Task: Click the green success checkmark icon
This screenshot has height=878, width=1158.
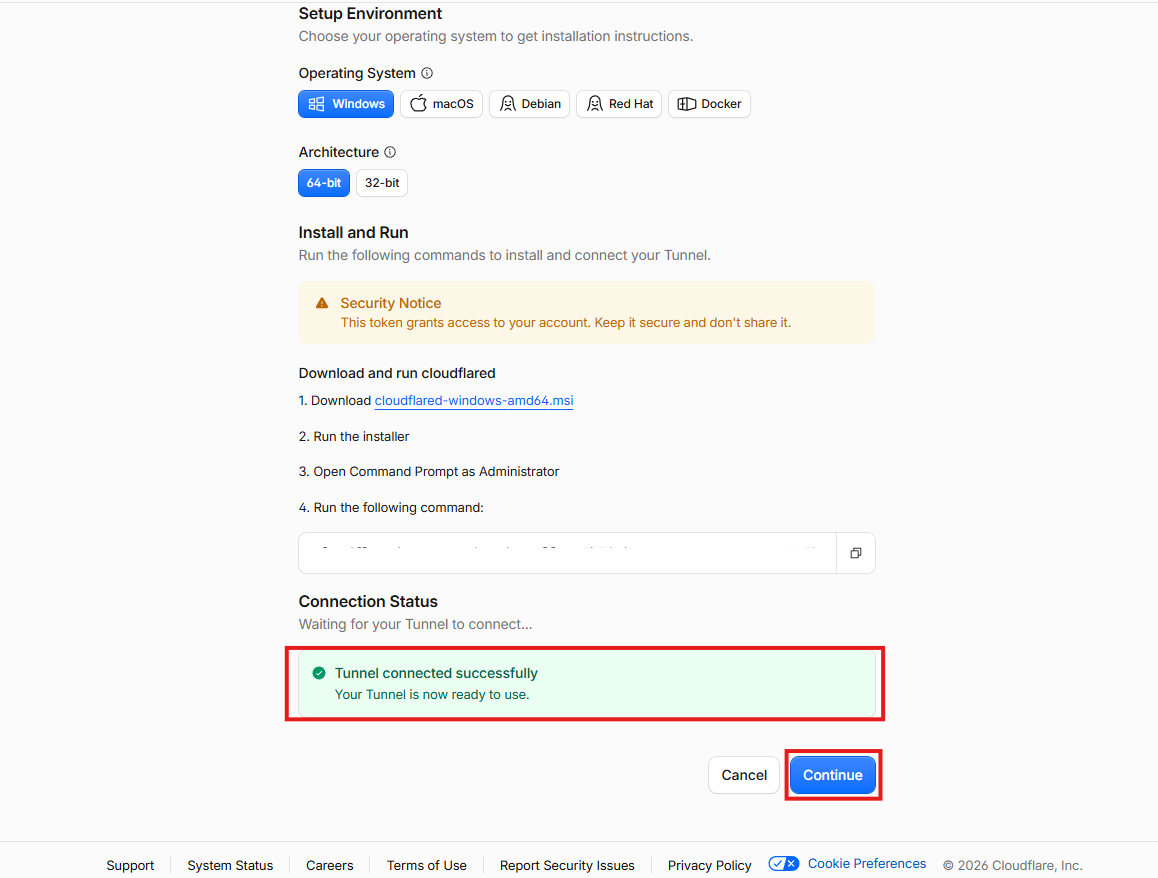Action: click(319, 673)
